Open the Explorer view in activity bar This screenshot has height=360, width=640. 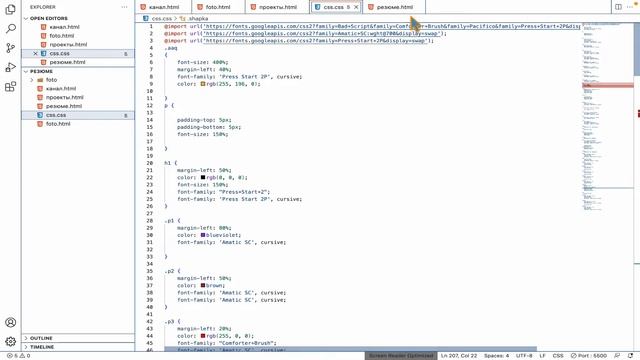pyautogui.click(x=11, y=9)
